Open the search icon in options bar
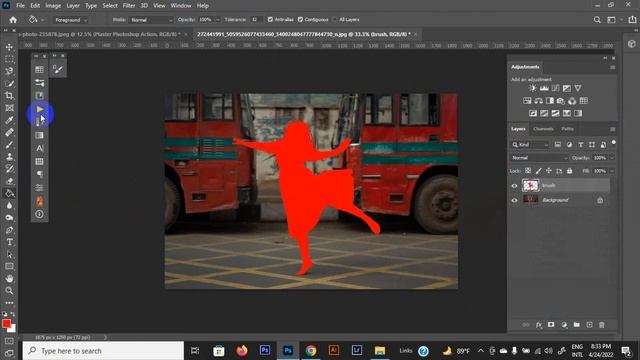Viewport: 640px width, 360px height. coord(597,20)
